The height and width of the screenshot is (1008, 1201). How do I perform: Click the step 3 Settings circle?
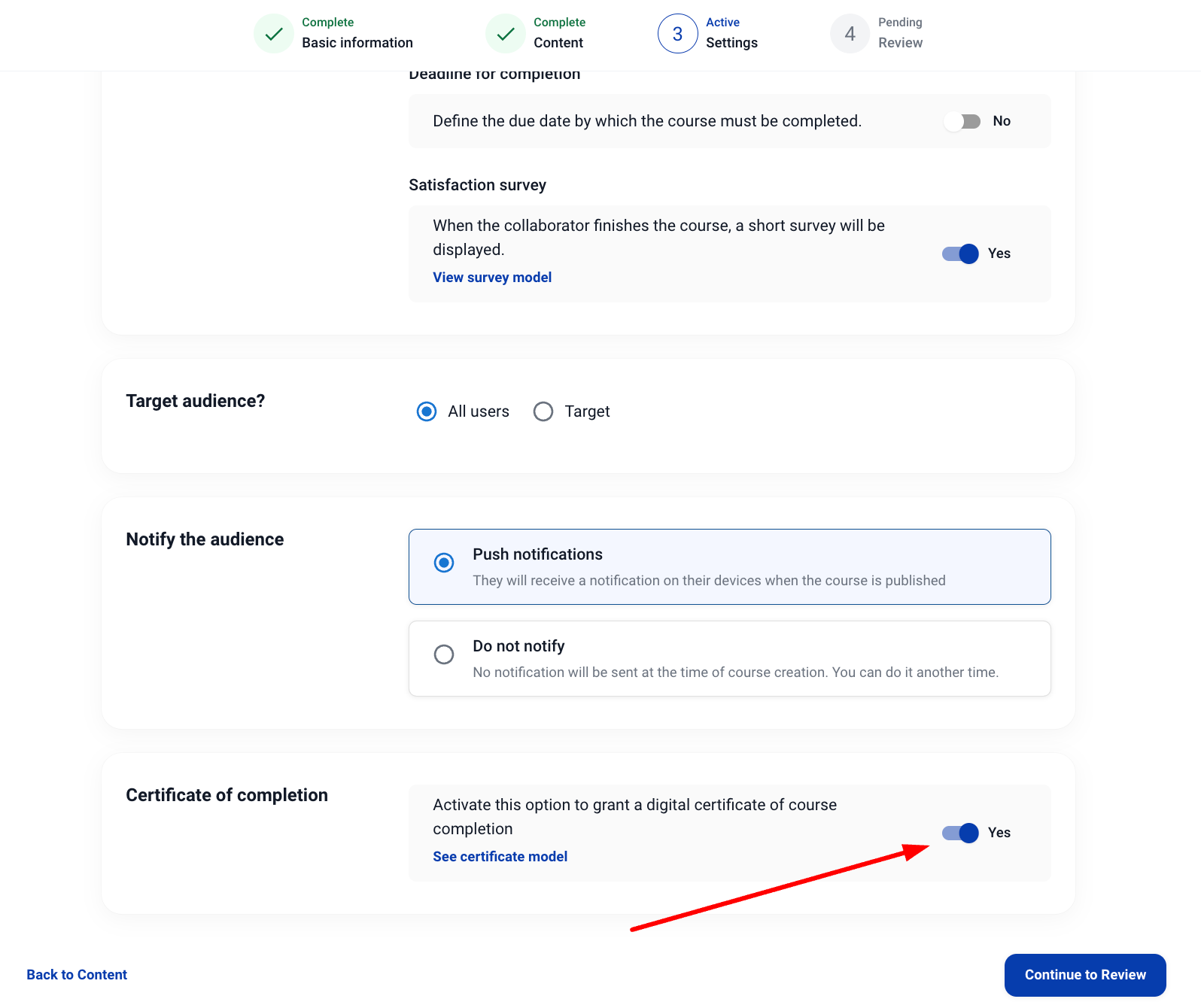[x=677, y=34]
